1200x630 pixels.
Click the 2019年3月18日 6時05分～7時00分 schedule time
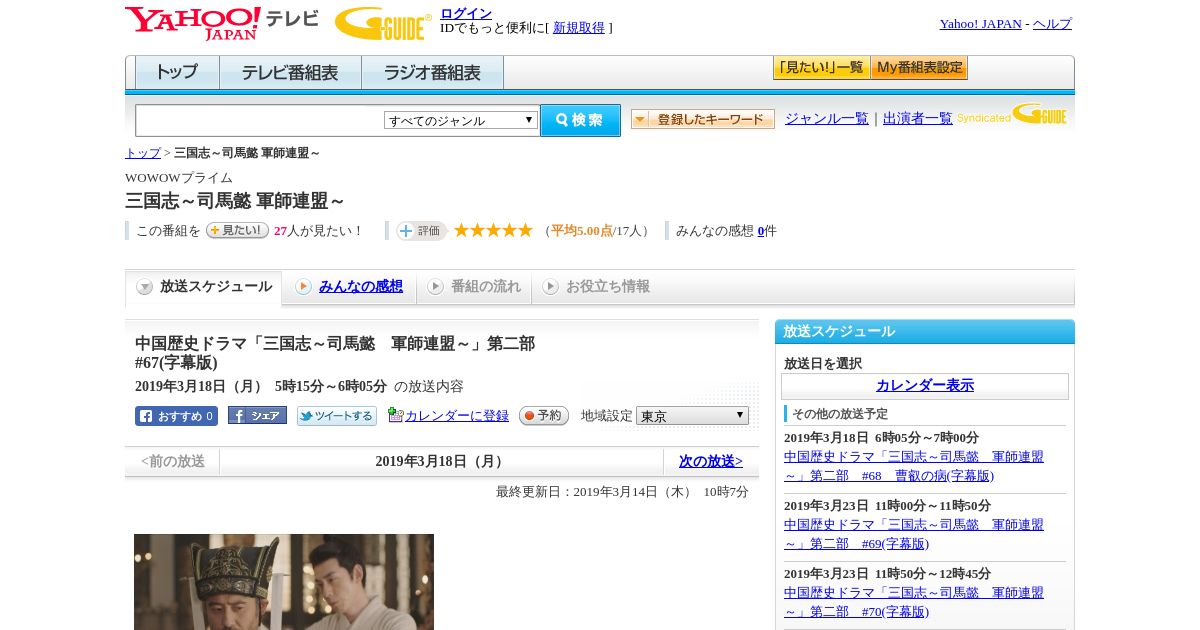click(x=881, y=438)
